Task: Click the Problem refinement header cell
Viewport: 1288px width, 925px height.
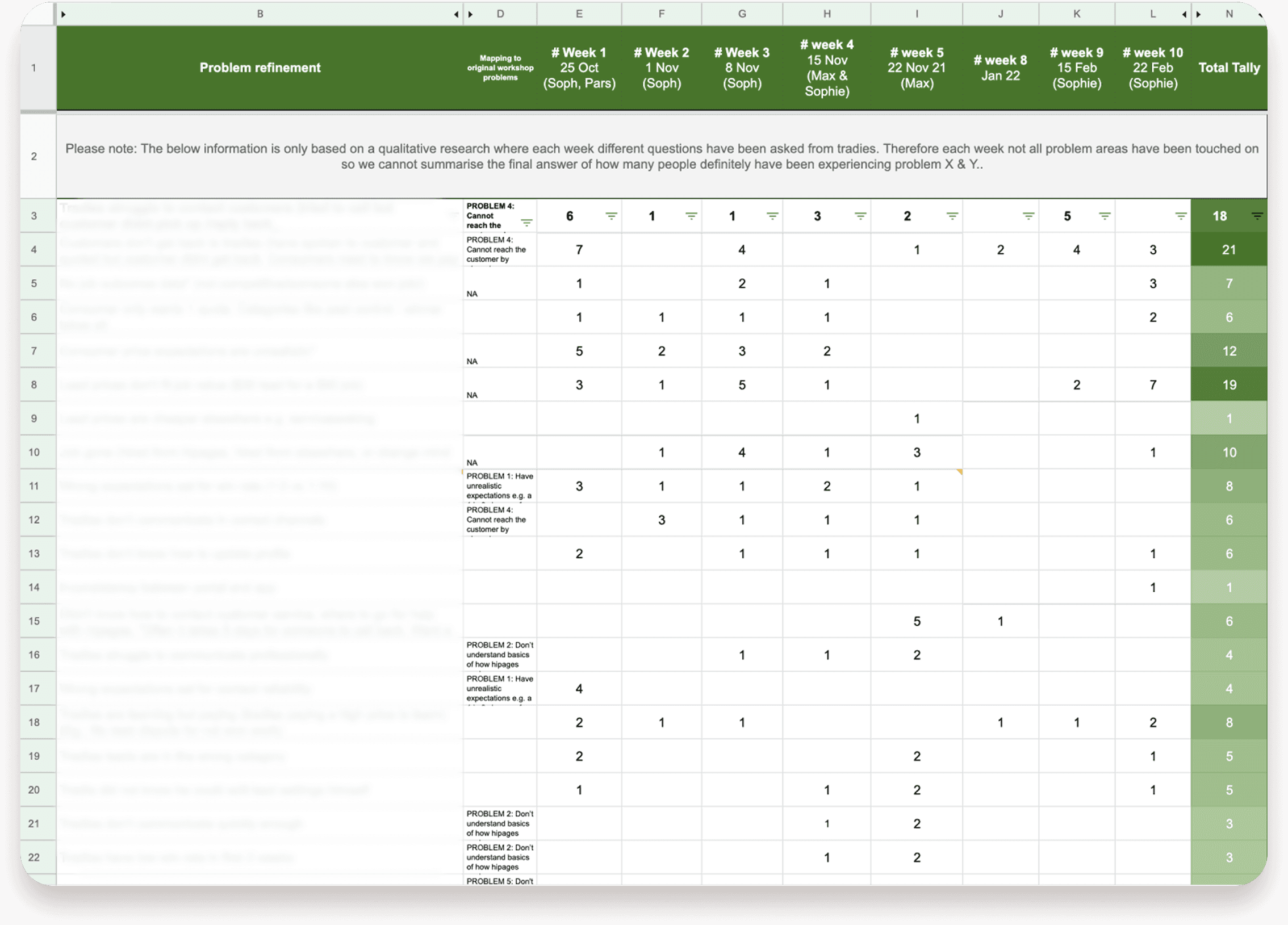Action: (x=260, y=68)
